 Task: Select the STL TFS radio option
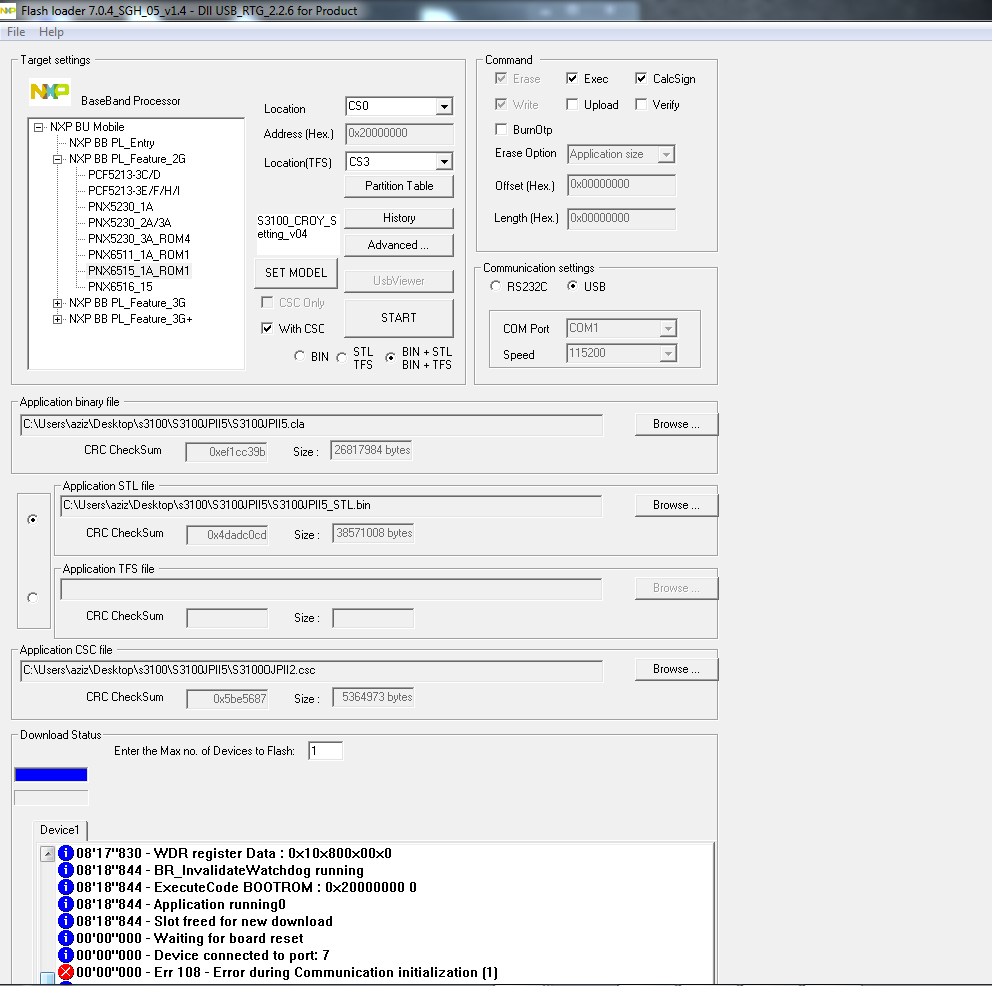click(342, 357)
